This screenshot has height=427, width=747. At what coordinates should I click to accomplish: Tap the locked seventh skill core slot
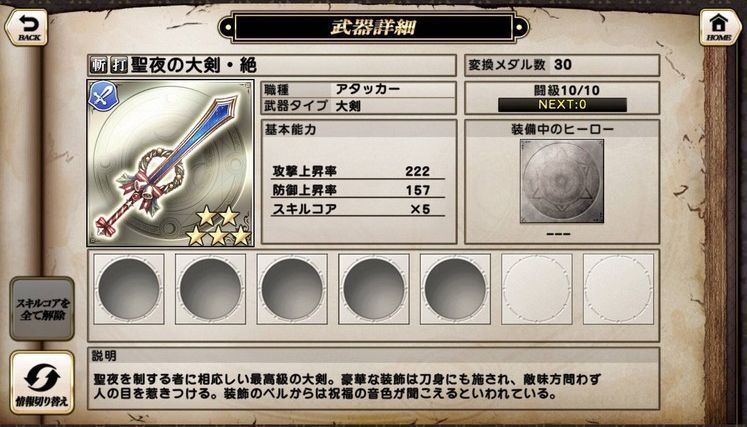(x=618, y=289)
